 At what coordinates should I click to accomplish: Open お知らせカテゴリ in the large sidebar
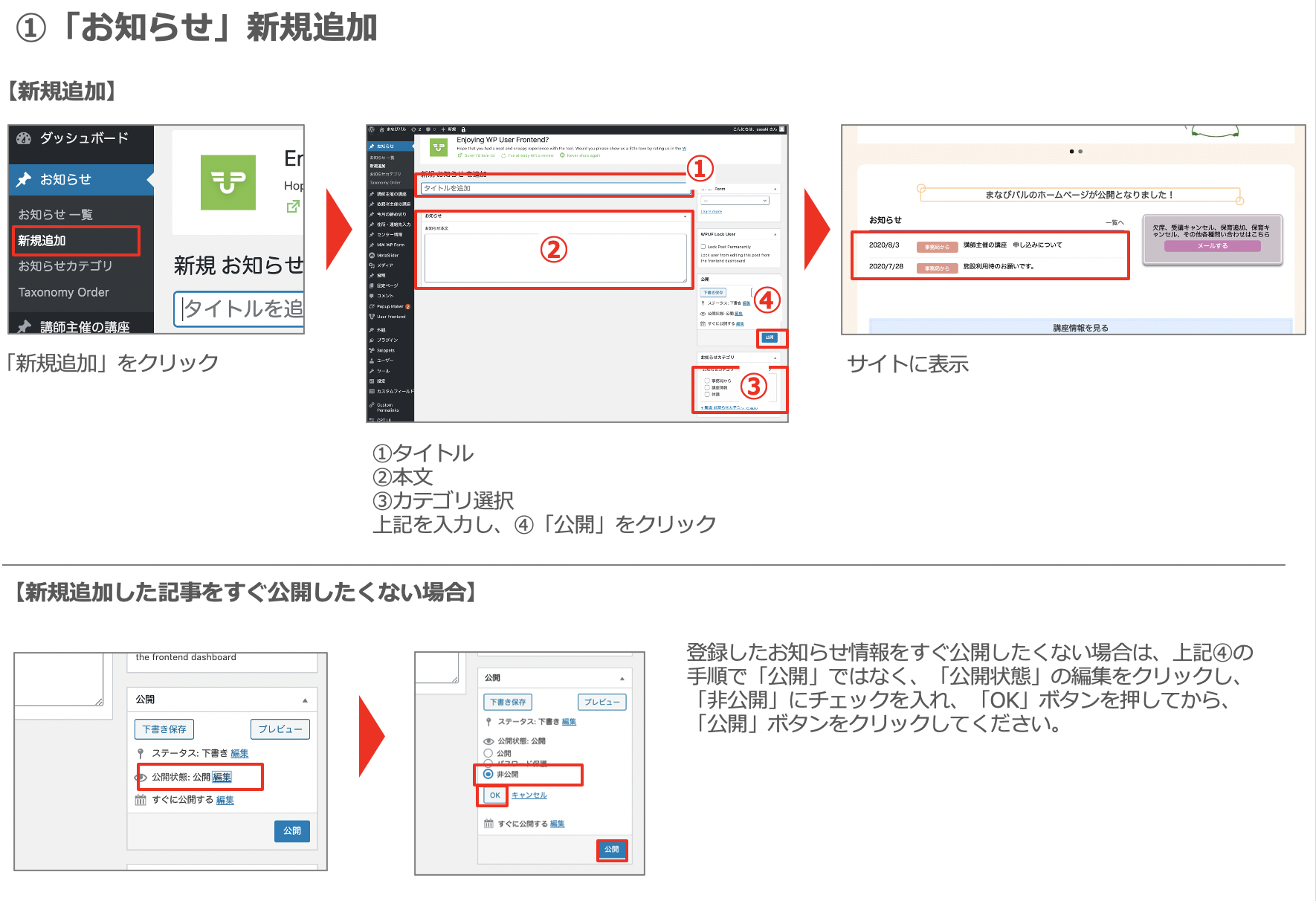click(x=65, y=265)
